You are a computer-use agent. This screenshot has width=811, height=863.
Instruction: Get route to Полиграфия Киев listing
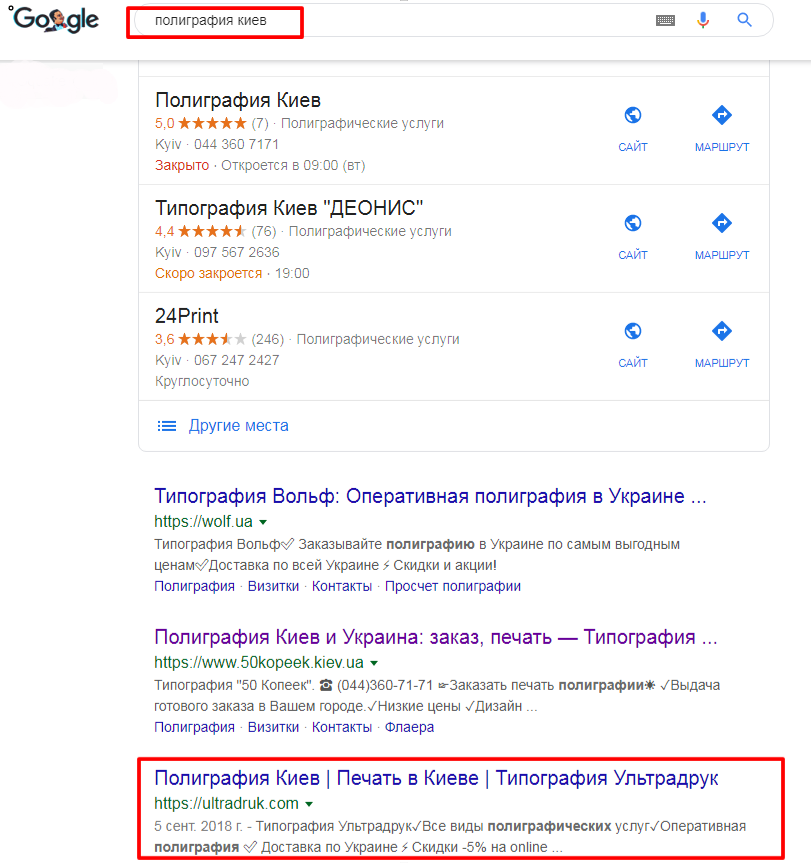click(x=721, y=129)
